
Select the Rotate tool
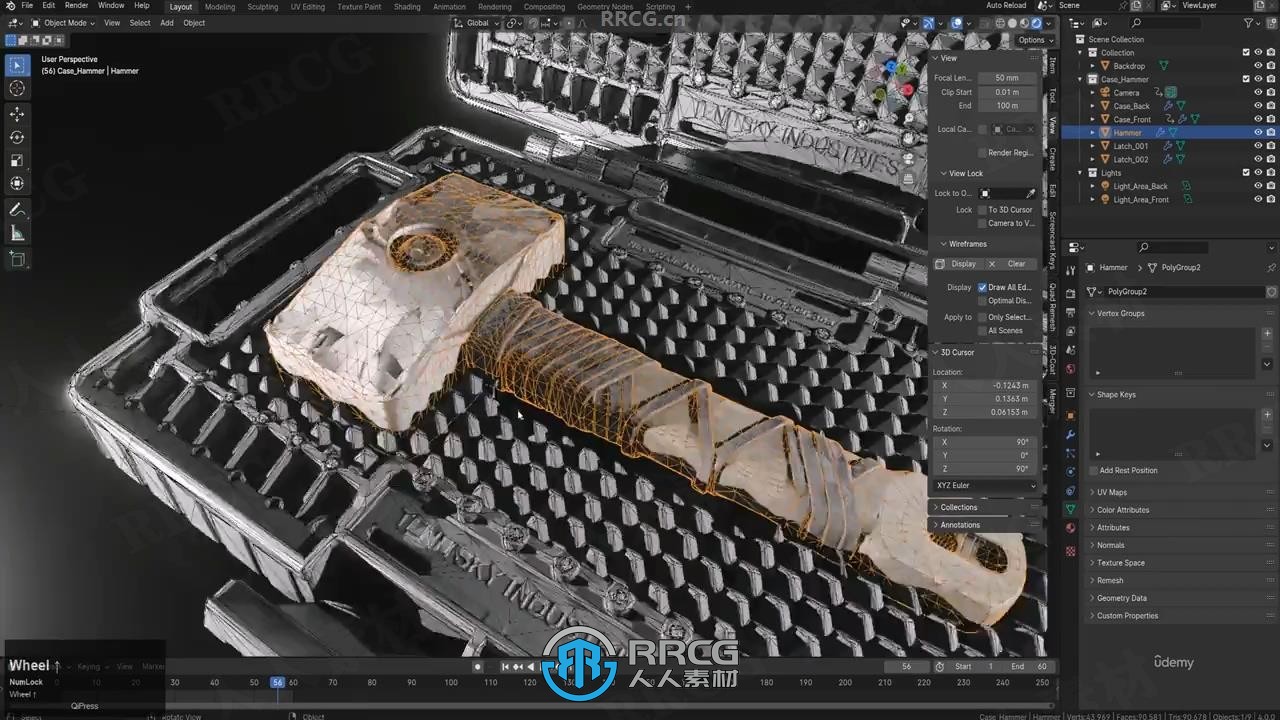[x=17, y=137]
